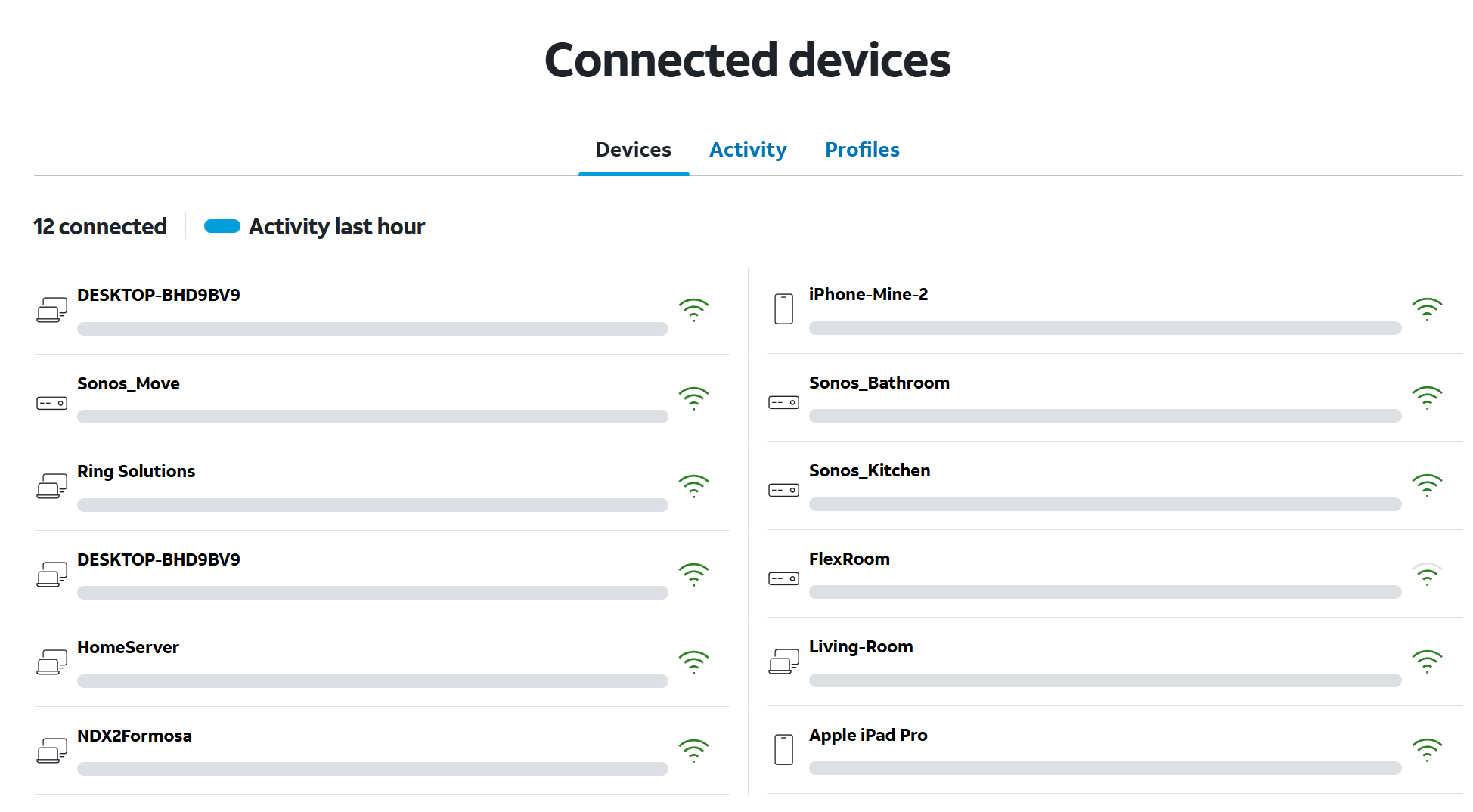Select the Apple iPad Pro device name
Image resolution: width=1473 pixels, height=812 pixels.
coord(868,735)
